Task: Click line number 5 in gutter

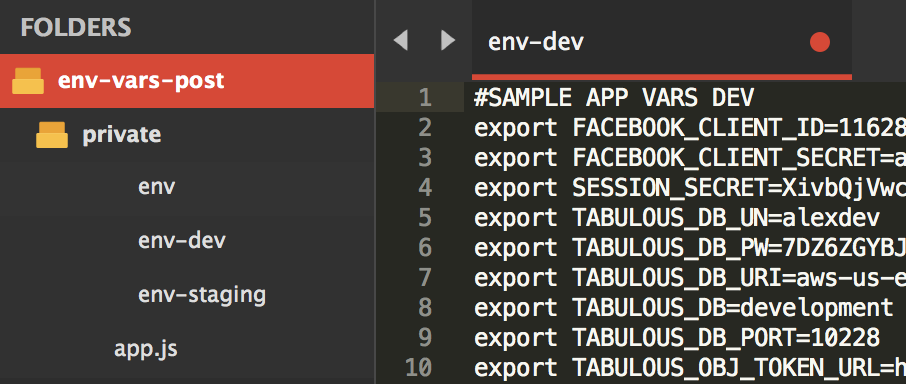Action: 425,218
